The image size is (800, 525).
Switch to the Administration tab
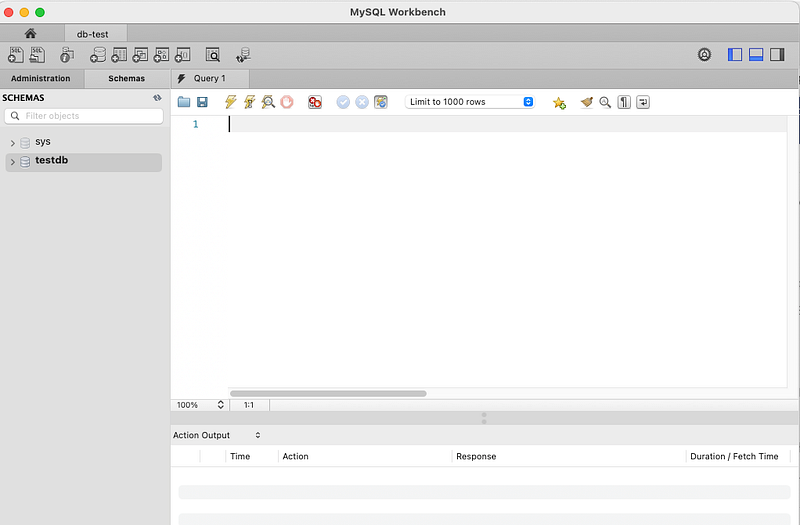41,79
